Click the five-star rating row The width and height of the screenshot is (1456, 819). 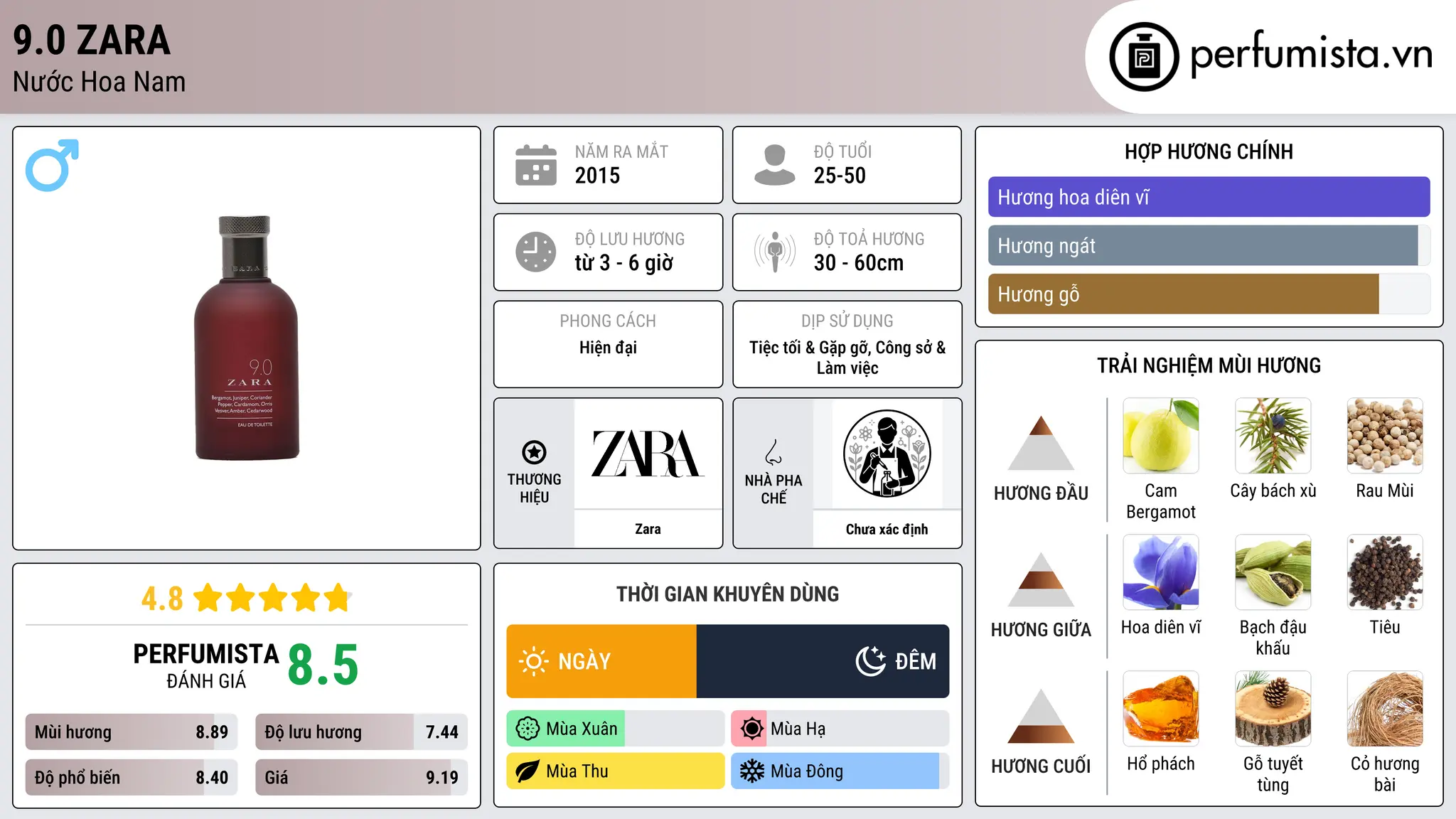click(x=272, y=598)
